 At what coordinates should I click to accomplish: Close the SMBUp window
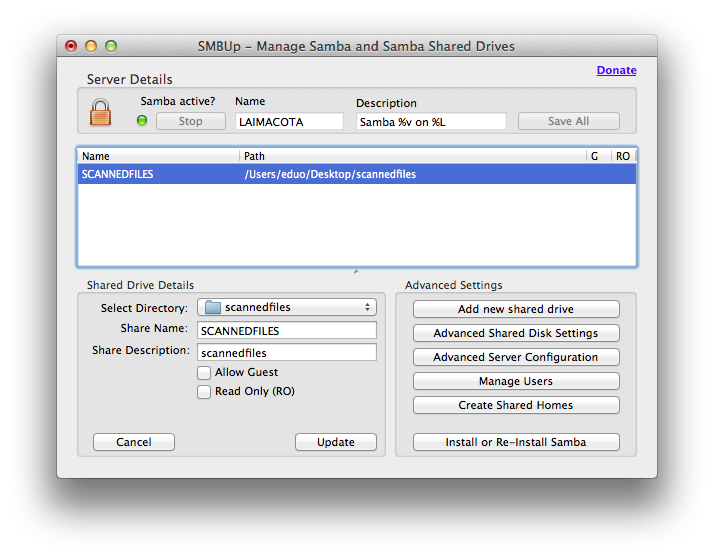(71, 46)
